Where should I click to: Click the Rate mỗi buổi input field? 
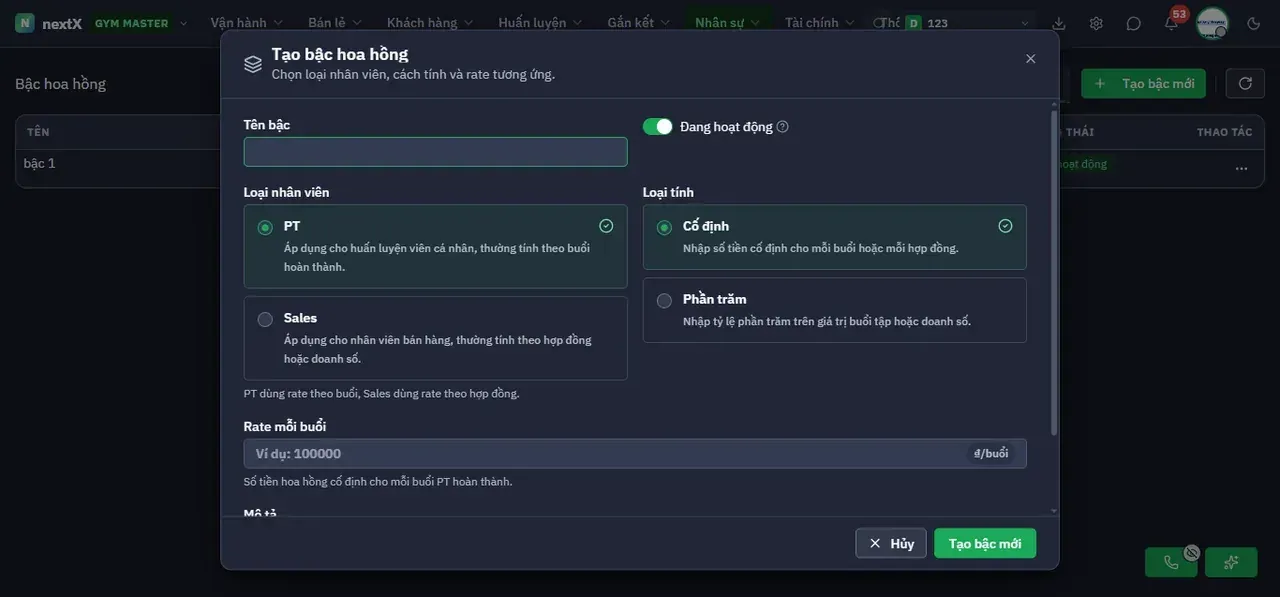coord(635,454)
